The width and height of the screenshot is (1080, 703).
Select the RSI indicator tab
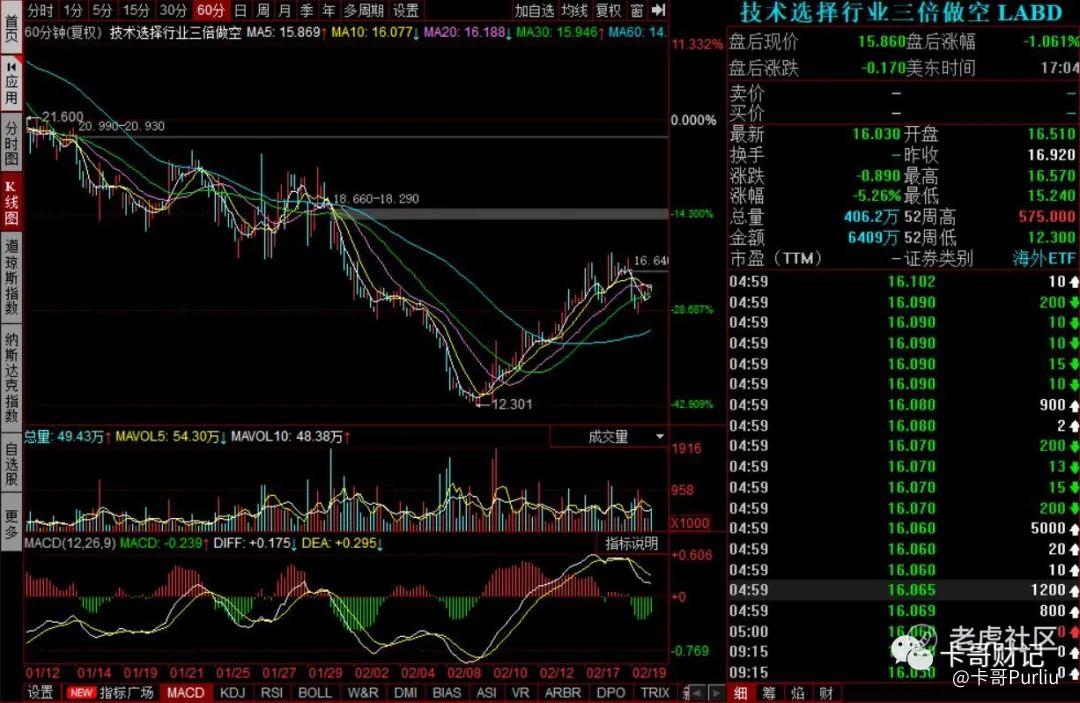(271, 692)
